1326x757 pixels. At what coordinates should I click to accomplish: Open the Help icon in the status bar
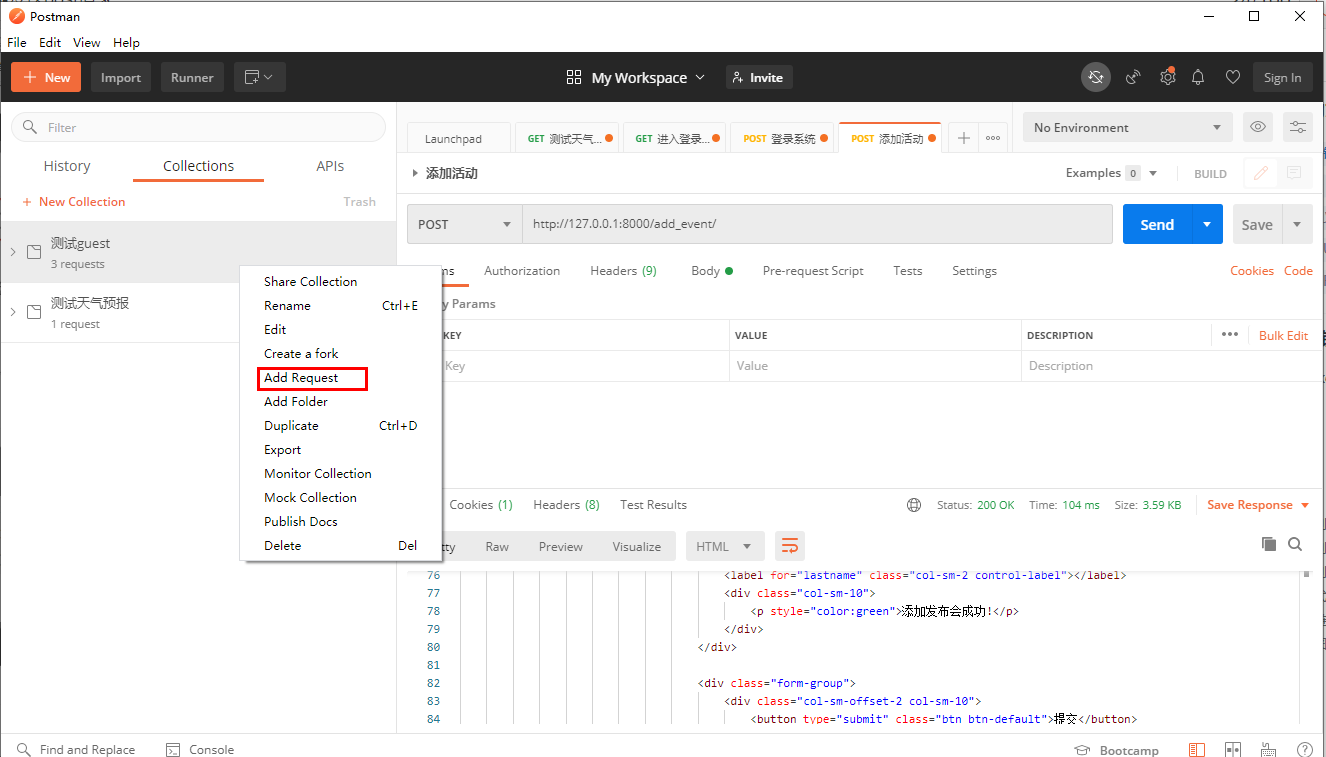(x=1305, y=748)
